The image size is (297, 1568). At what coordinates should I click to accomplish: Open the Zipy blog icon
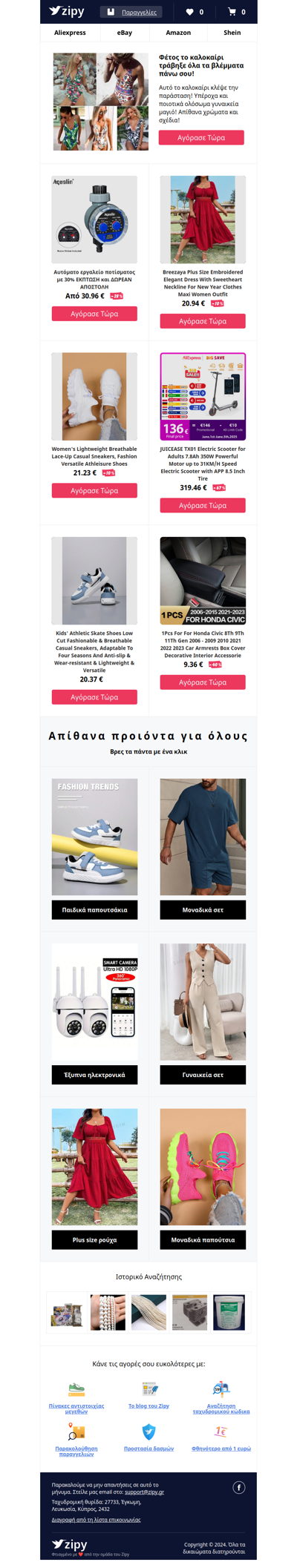149,1389
